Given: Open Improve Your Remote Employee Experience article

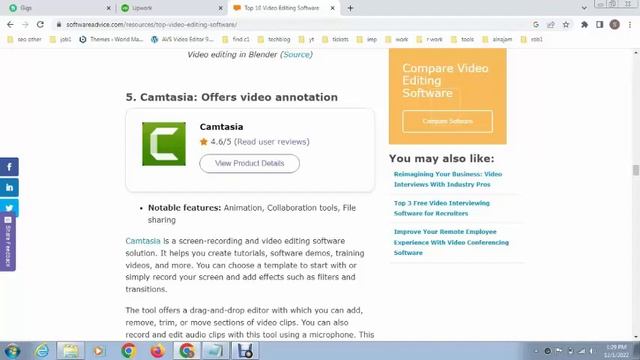Looking at the screenshot, I should [x=451, y=242].
